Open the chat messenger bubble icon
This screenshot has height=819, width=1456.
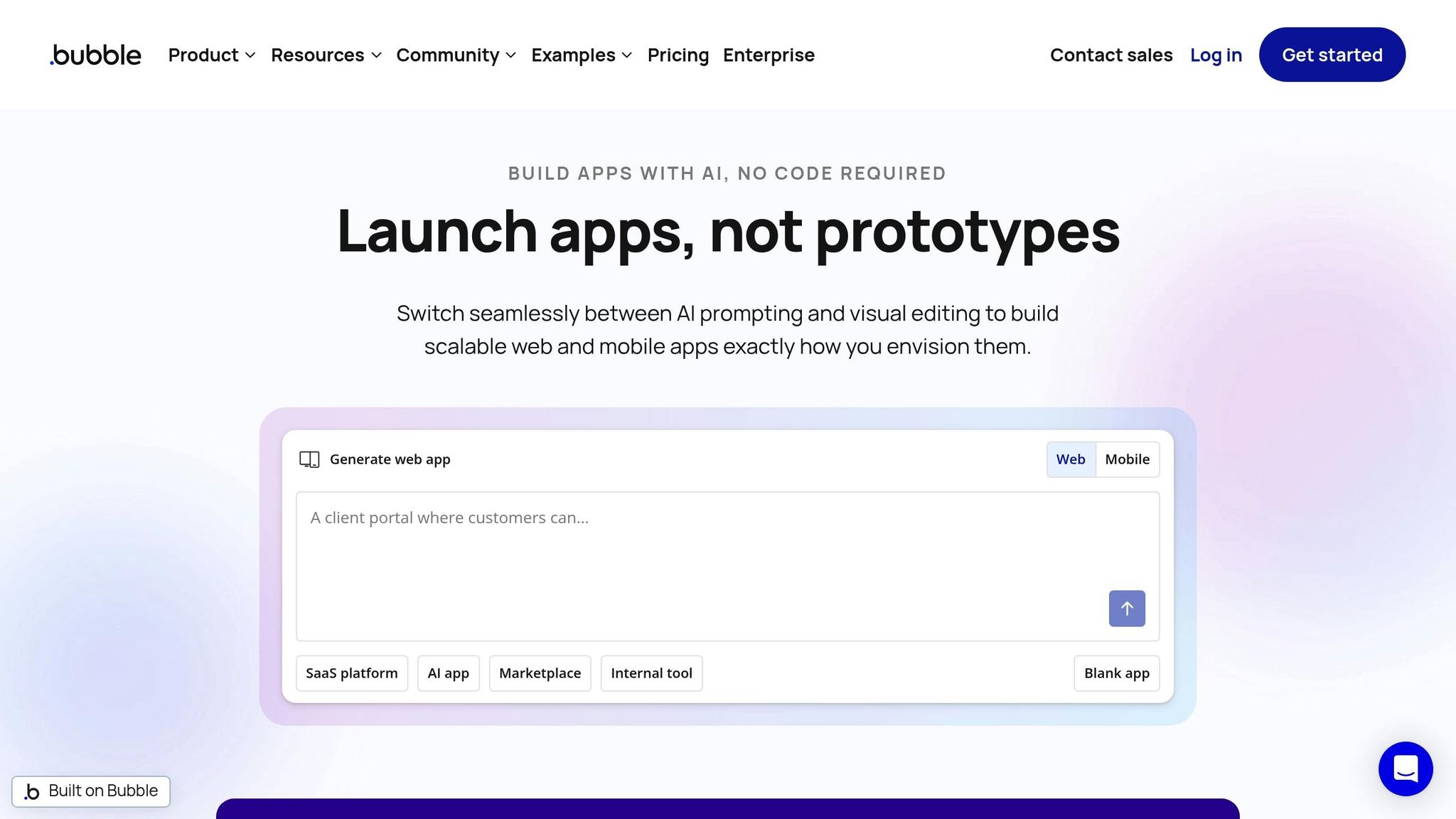[1406, 769]
